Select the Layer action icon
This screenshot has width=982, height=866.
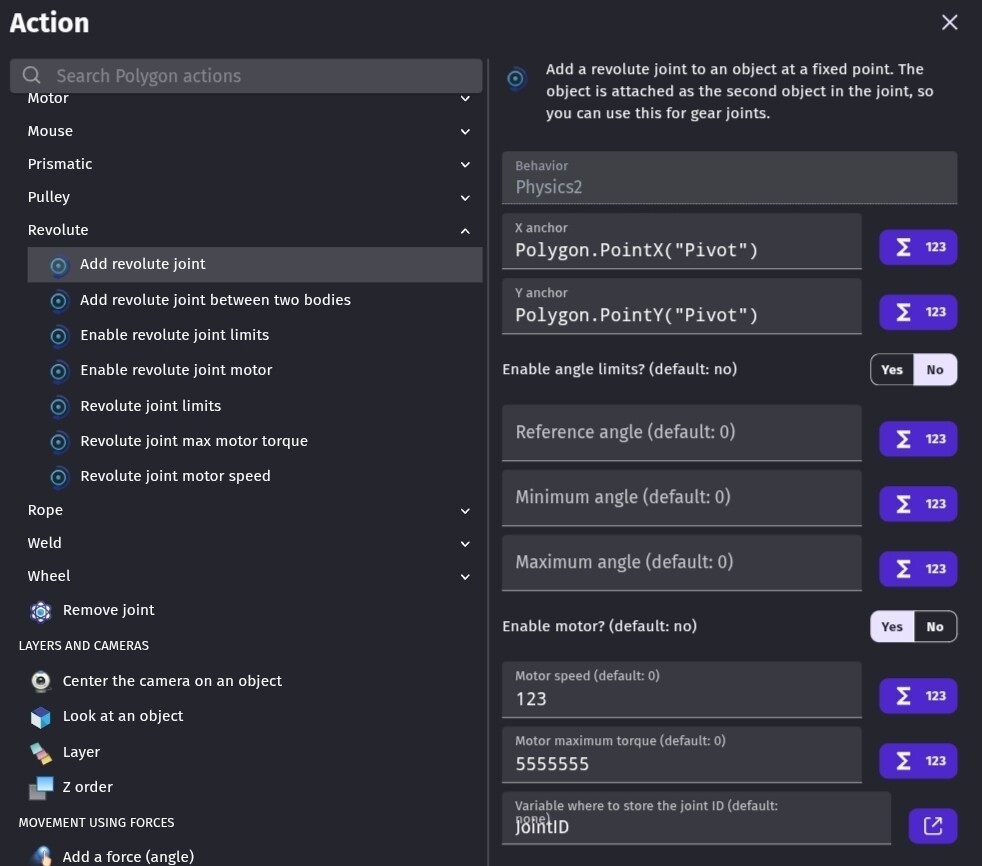(41, 753)
